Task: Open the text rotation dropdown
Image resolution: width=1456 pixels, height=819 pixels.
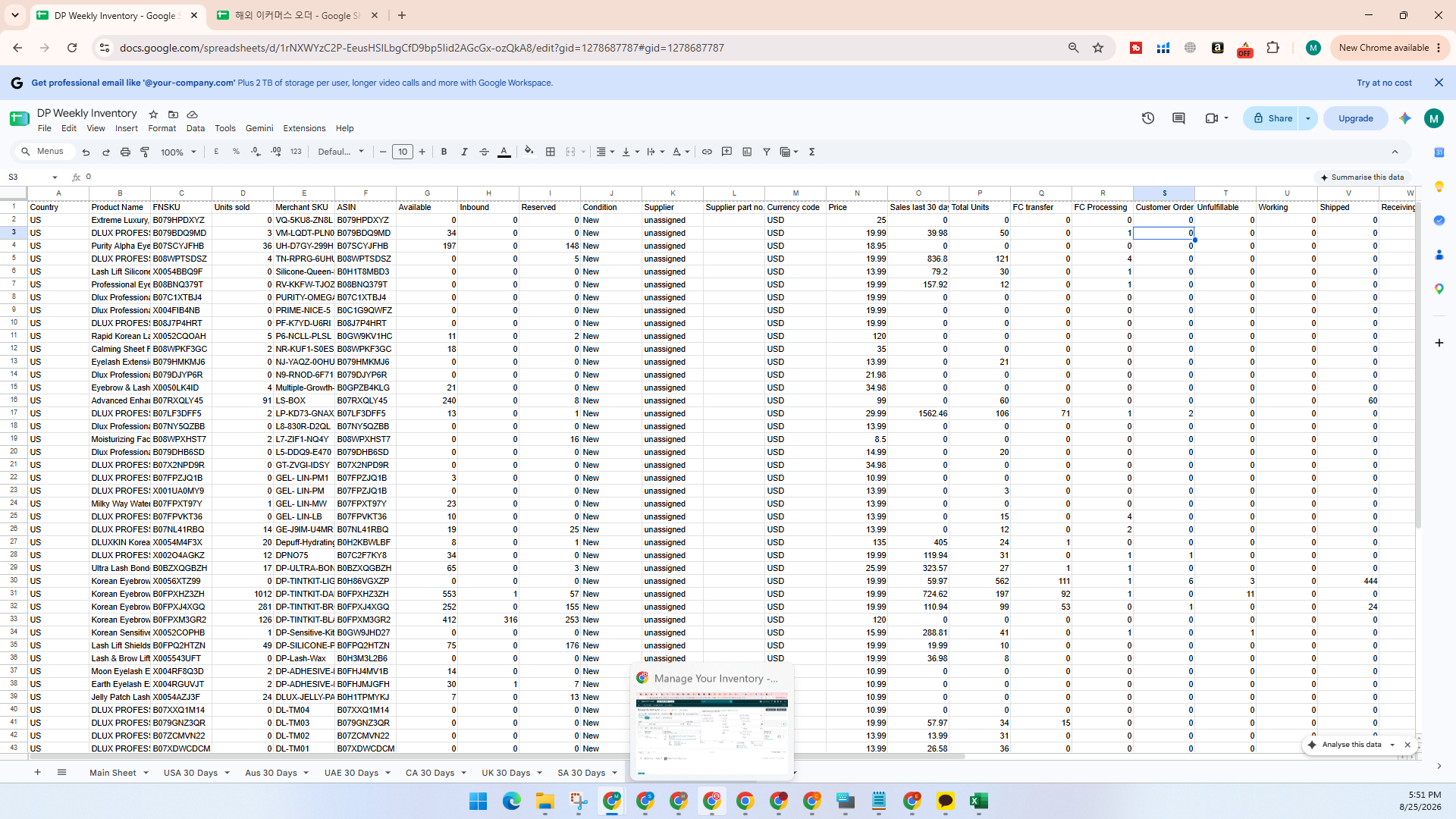Action: 681,152
